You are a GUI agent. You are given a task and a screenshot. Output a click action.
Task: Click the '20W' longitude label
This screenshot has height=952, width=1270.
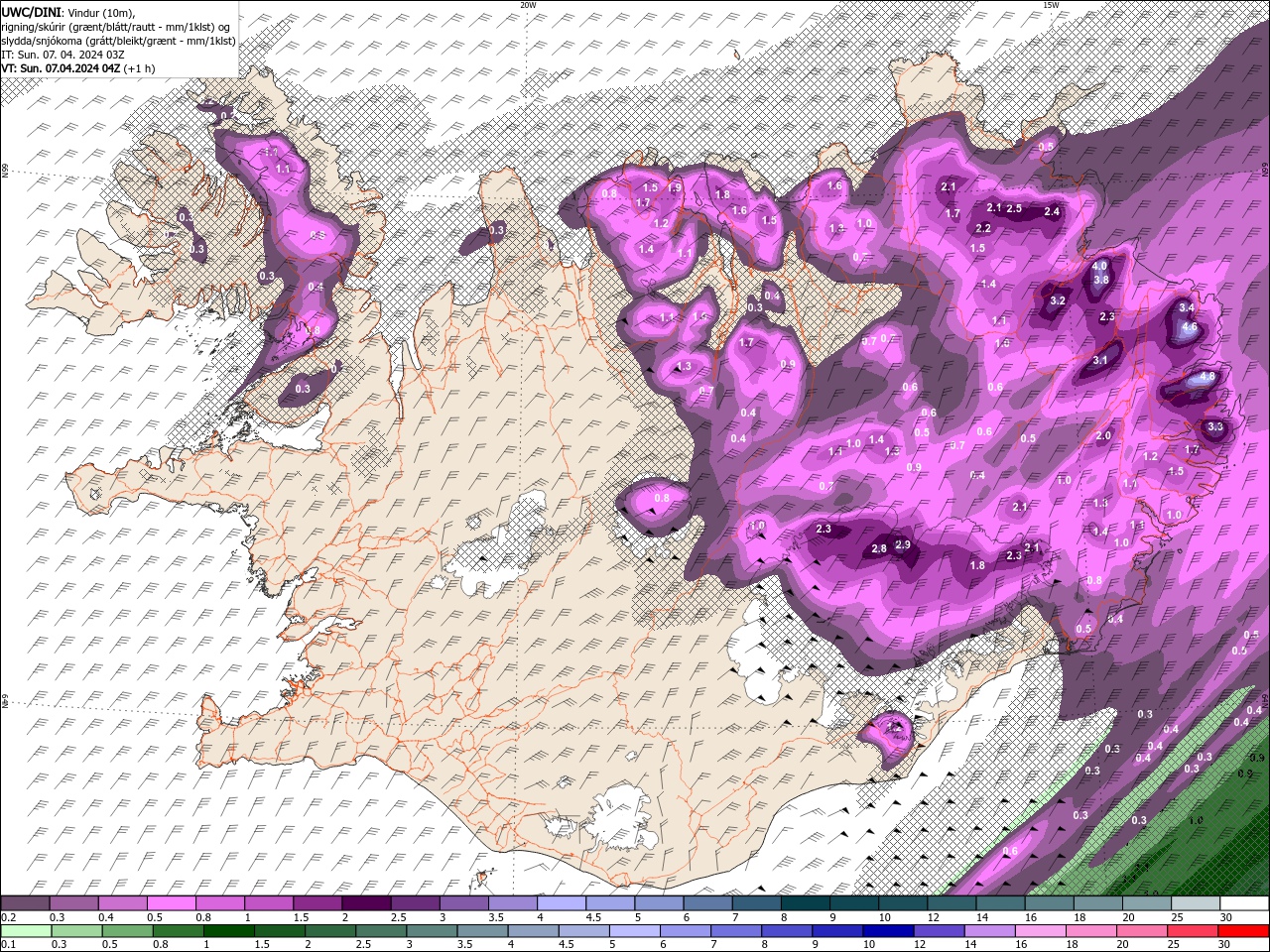tap(528, 5)
